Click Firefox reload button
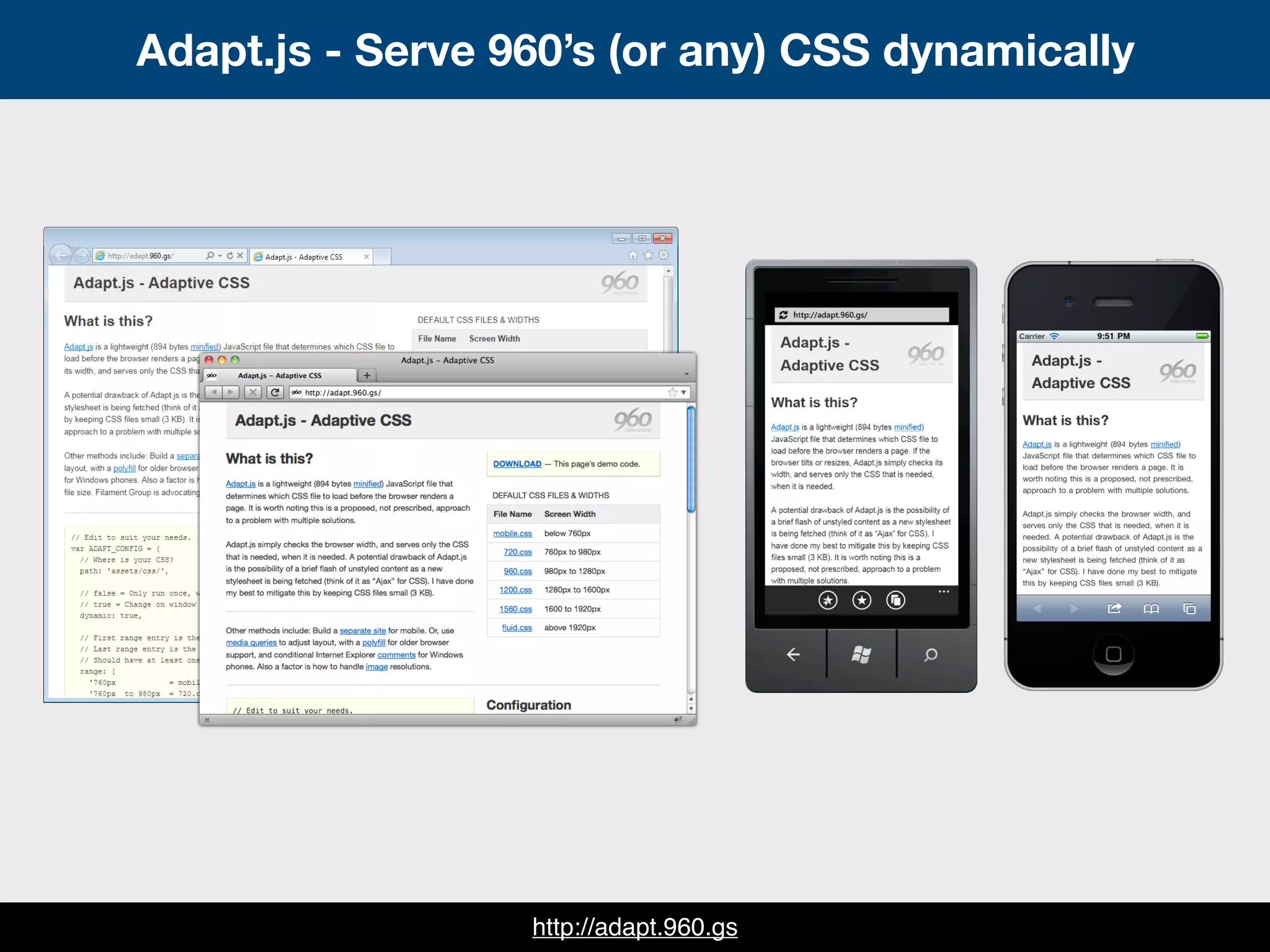Screen dimensions: 1270x952 pos(275,392)
